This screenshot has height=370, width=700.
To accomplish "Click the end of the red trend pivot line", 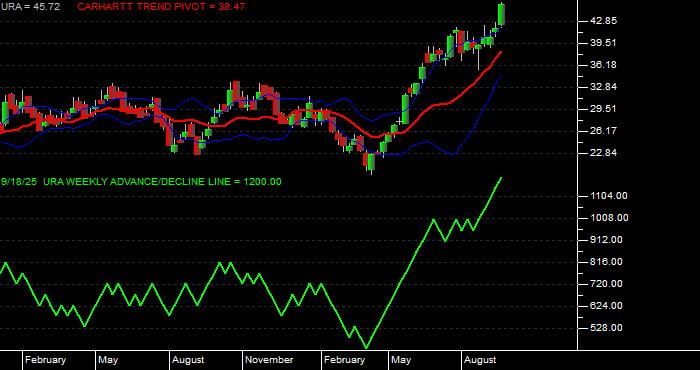I will pyautogui.click(x=500, y=52).
